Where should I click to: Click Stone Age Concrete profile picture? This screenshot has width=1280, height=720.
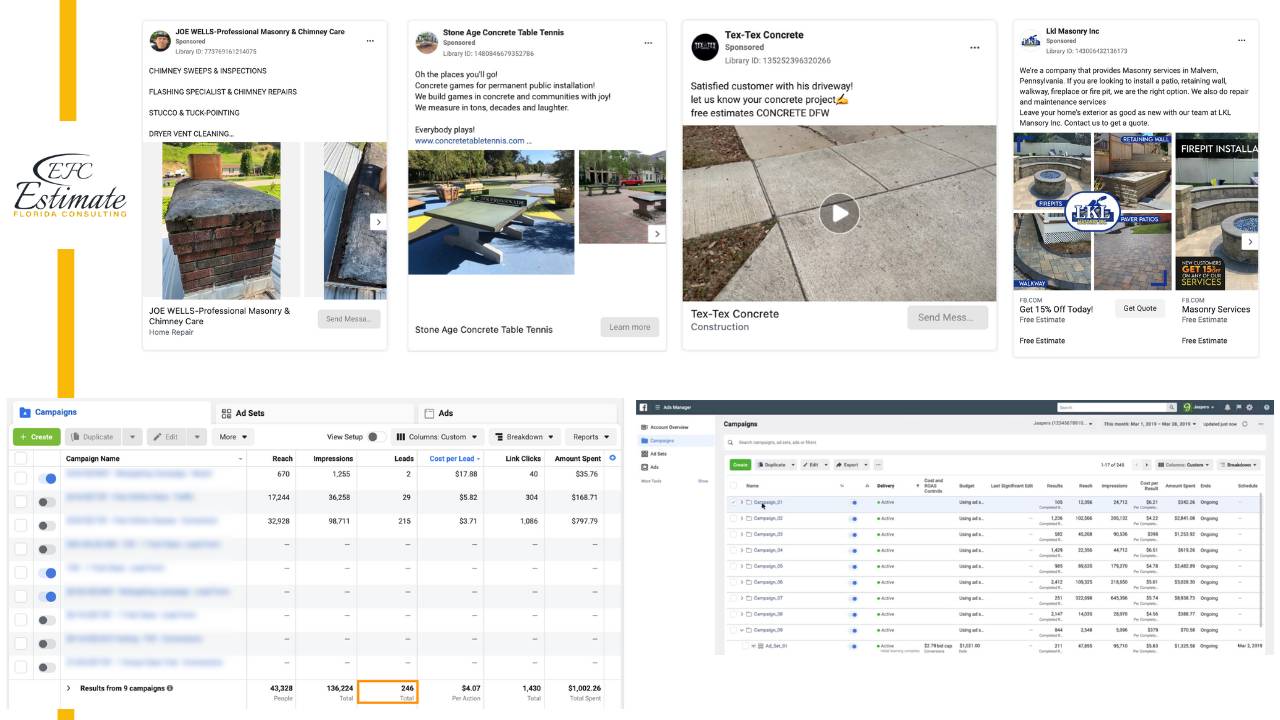[426, 41]
